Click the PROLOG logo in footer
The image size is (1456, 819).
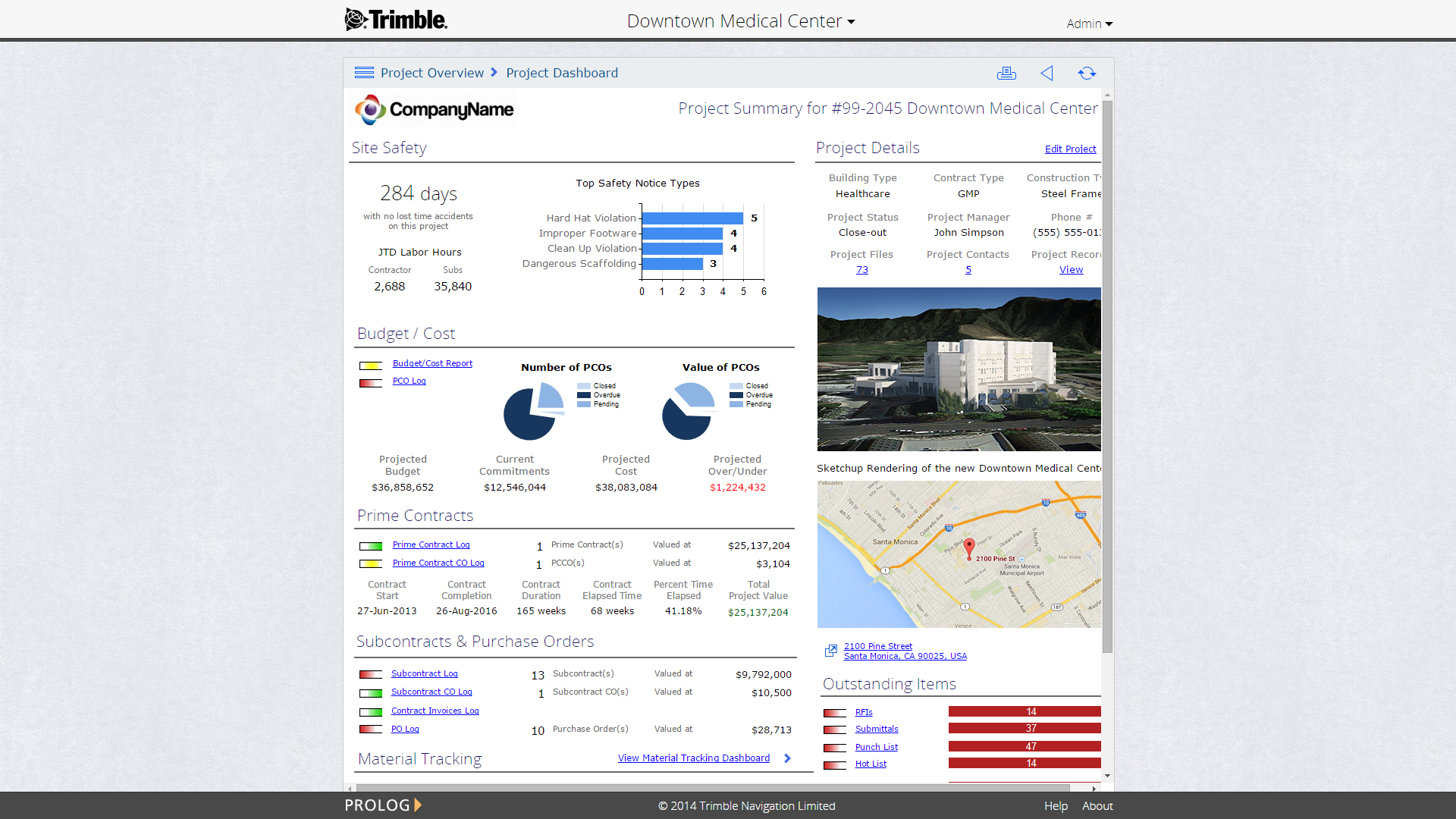(x=383, y=805)
